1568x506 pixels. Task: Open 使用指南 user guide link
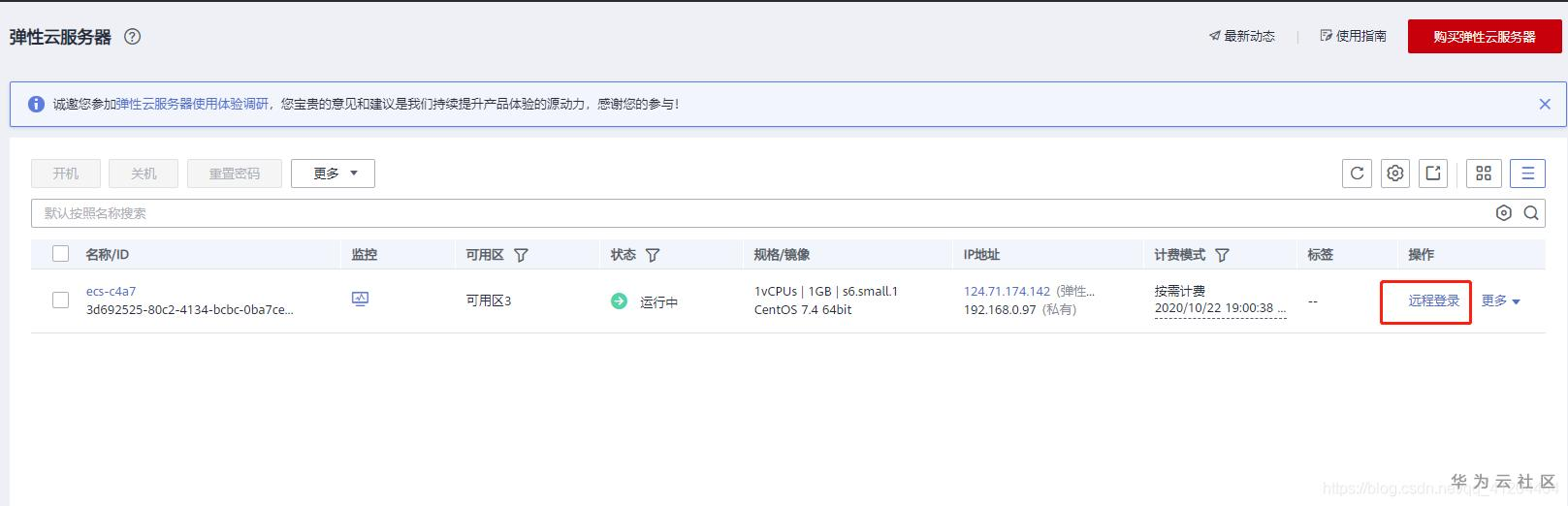[x=1354, y=36]
